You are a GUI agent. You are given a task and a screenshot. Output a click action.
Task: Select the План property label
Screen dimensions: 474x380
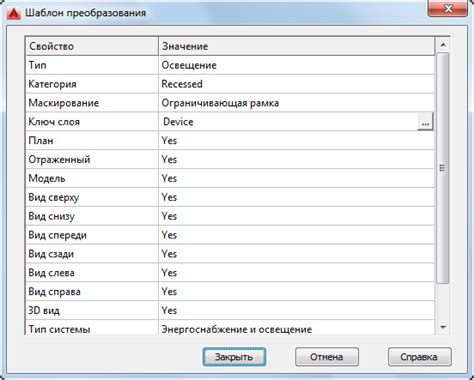(x=92, y=141)
